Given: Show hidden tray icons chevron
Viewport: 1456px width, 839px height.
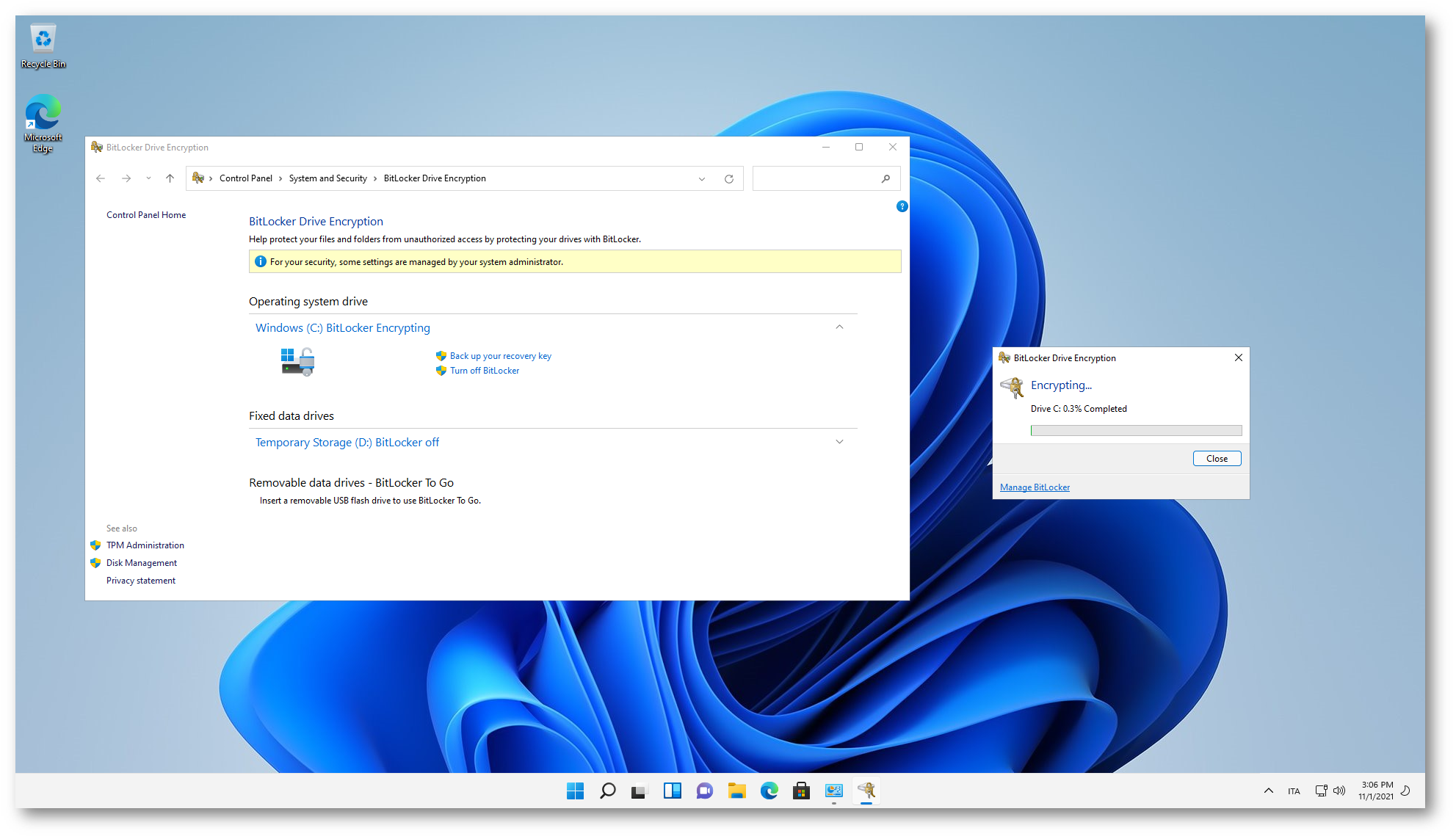Looking at the screenshot, I should coord(1268,791).
